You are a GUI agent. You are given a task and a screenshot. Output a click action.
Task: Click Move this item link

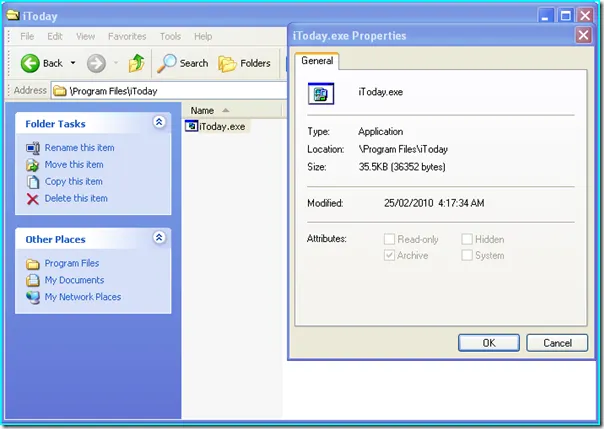coord(74,164)
